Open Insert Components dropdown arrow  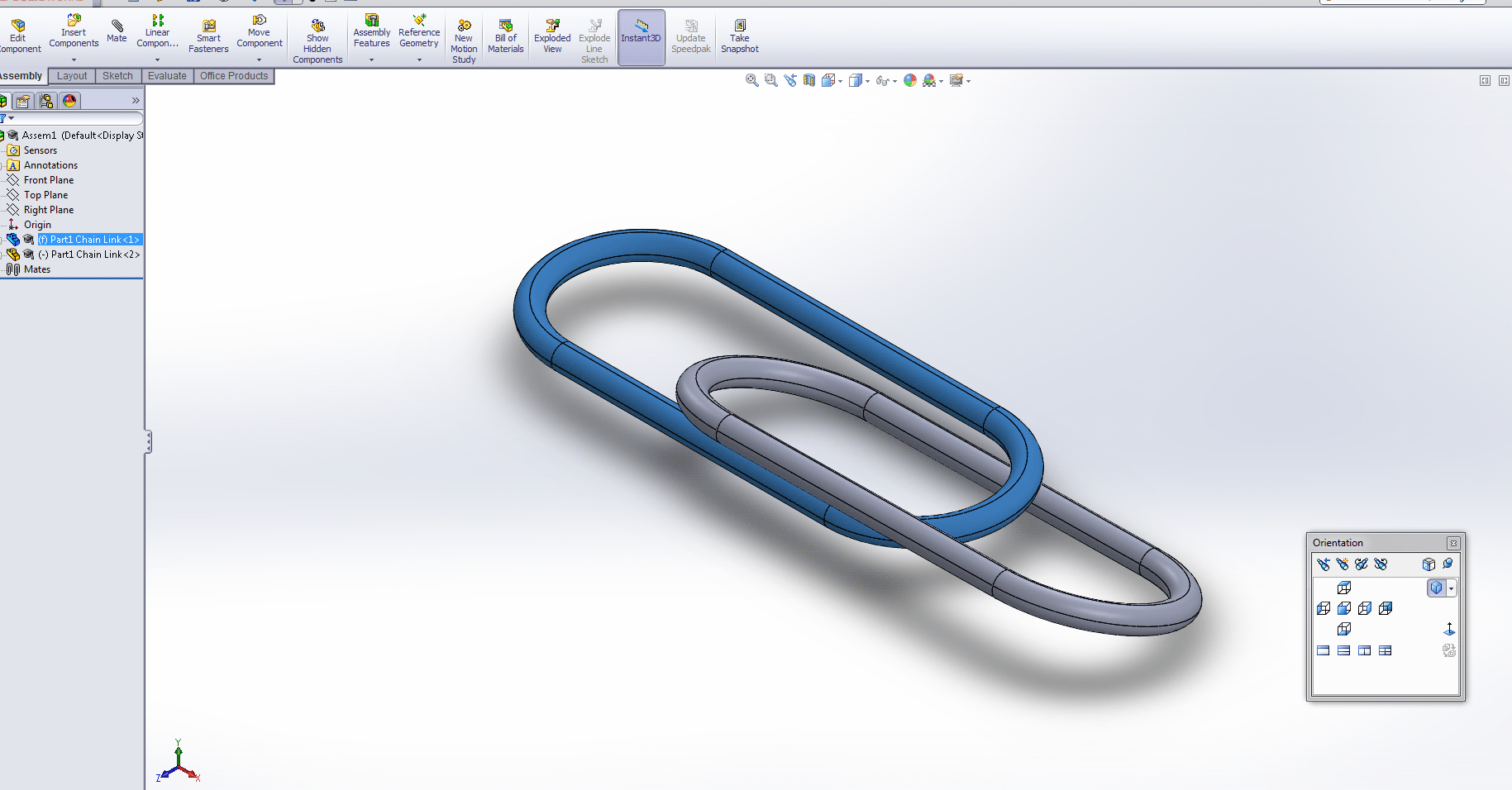tap(74, 59)
